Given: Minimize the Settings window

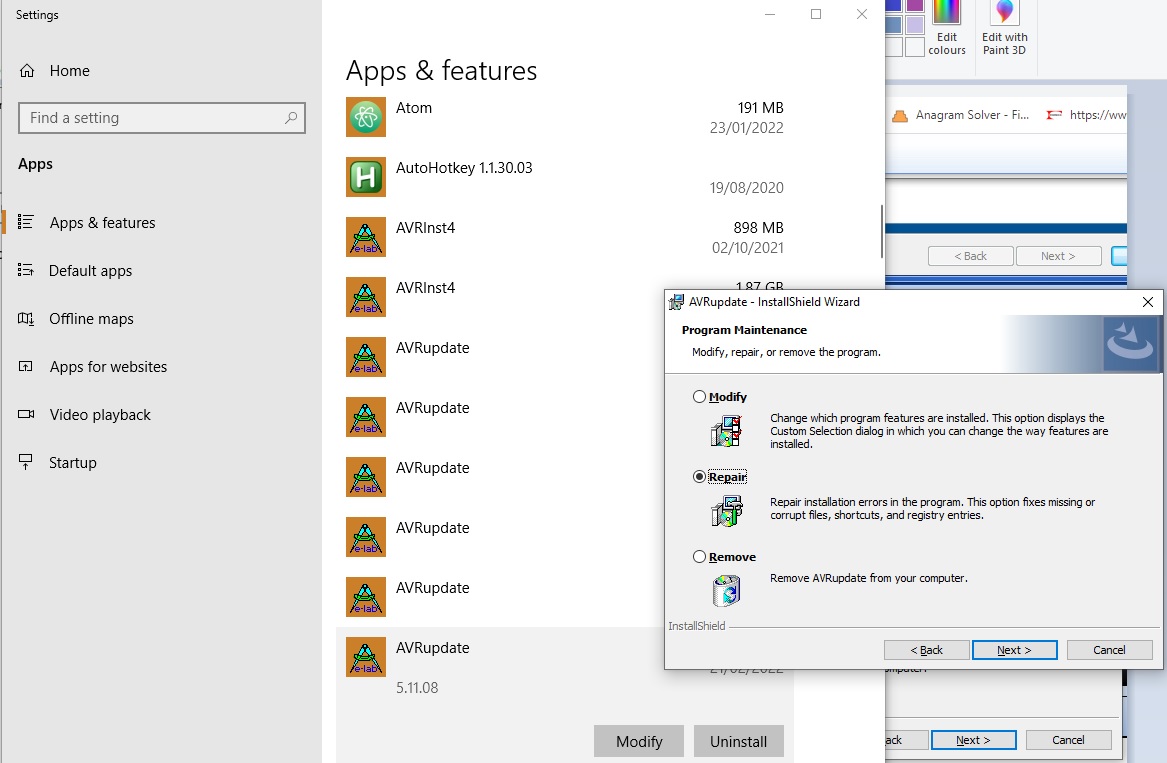Looking at the screenshot, I should pos(770,14).
